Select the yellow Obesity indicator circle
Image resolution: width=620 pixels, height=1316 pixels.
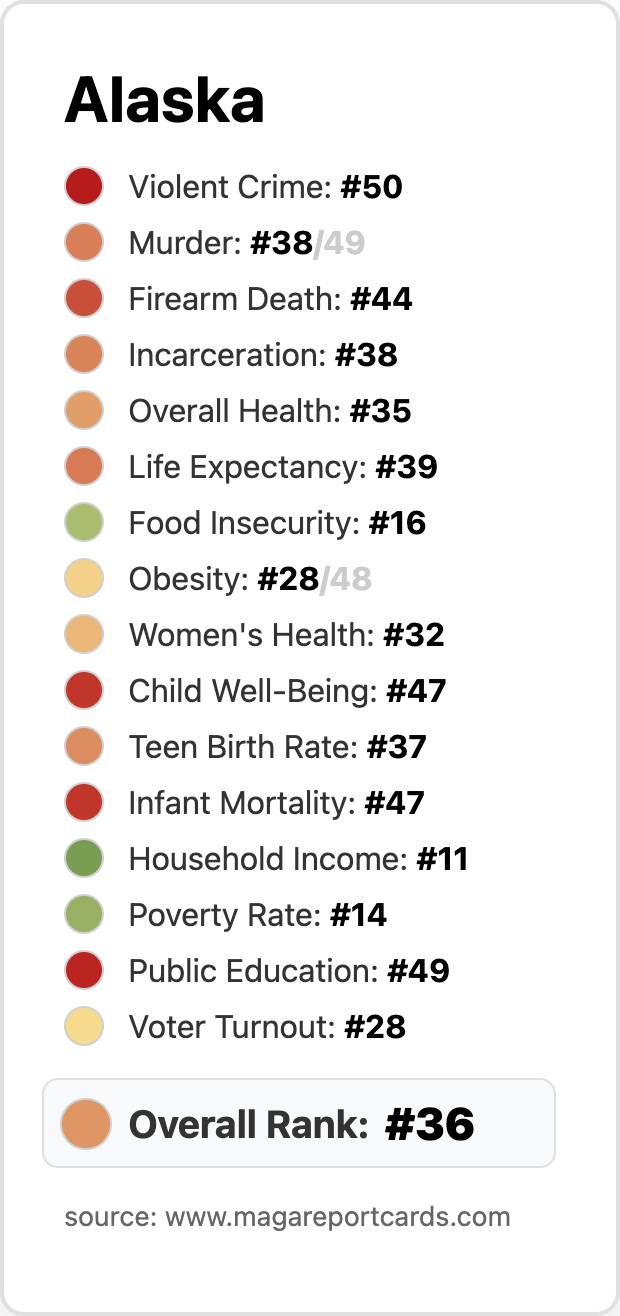point(85,579)
